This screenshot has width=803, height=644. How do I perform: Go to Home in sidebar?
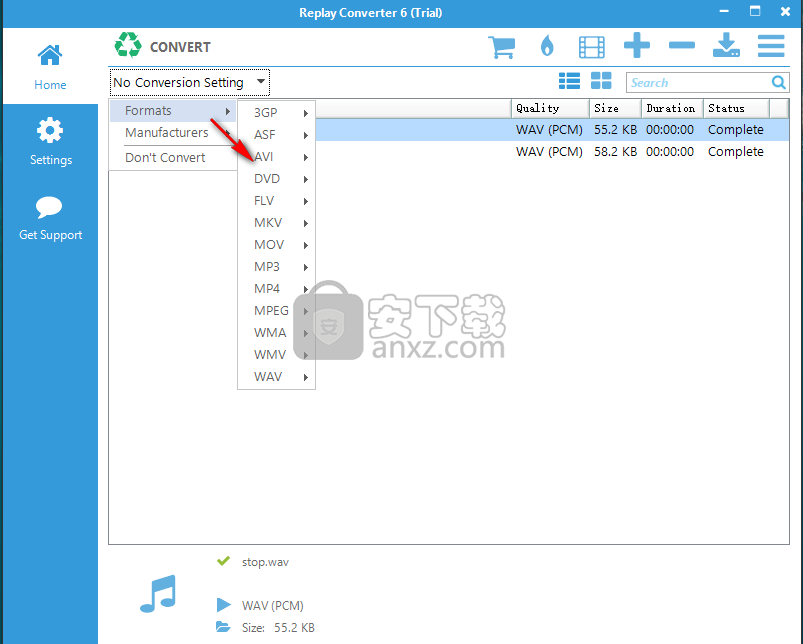50,67
